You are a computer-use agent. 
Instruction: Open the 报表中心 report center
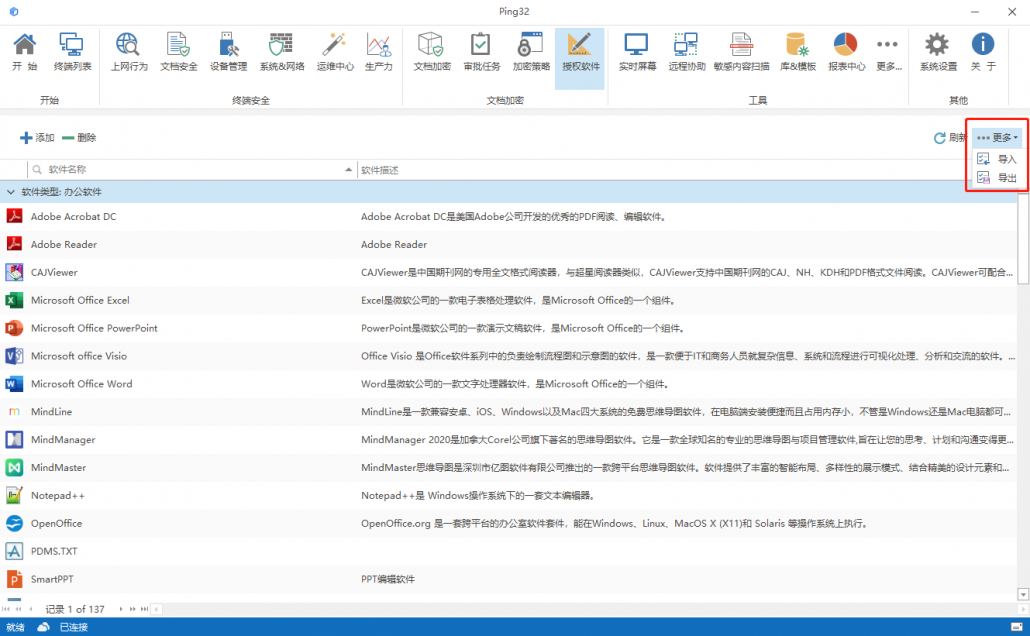(847, 51)
